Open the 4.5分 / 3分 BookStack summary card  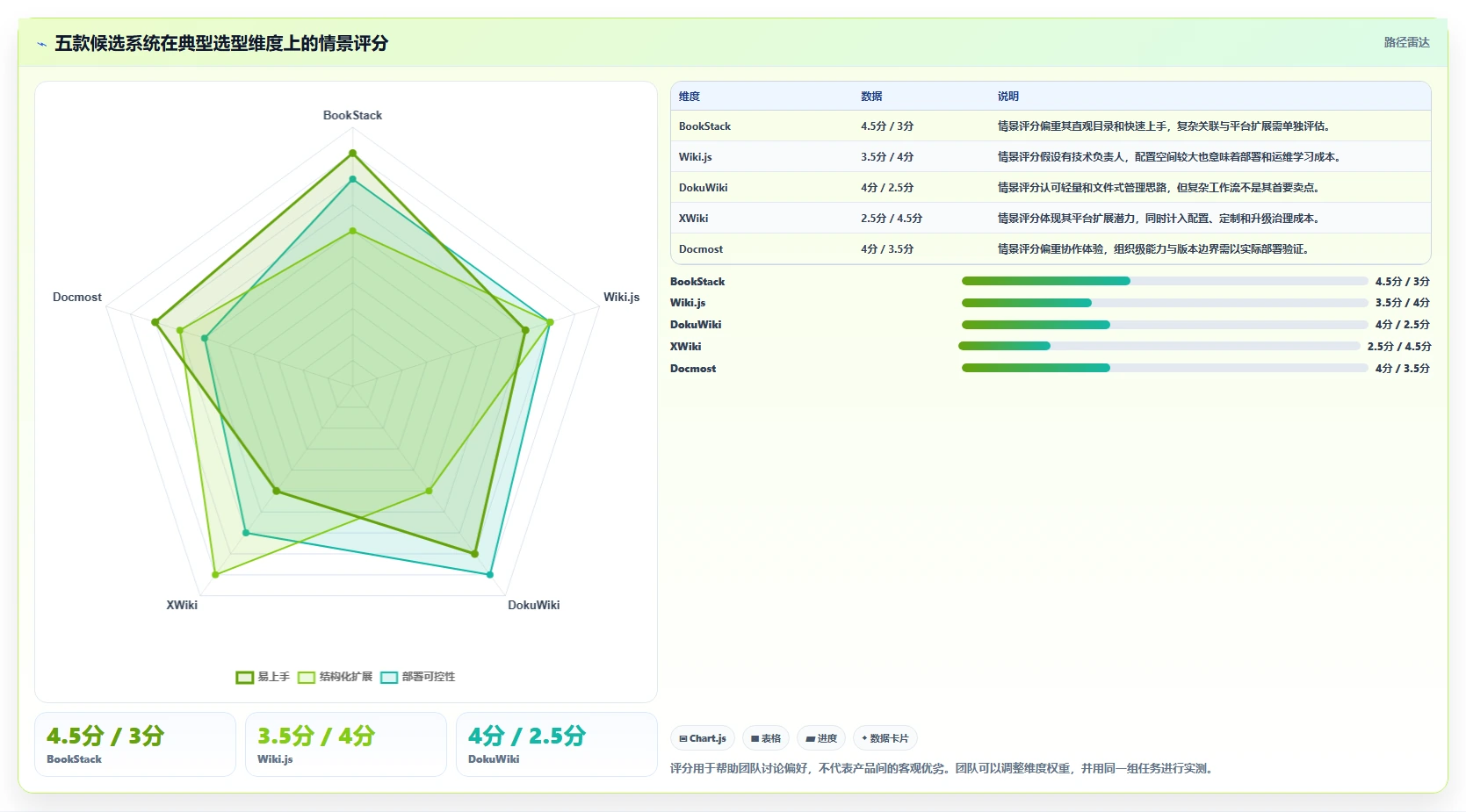click(135, 744)
